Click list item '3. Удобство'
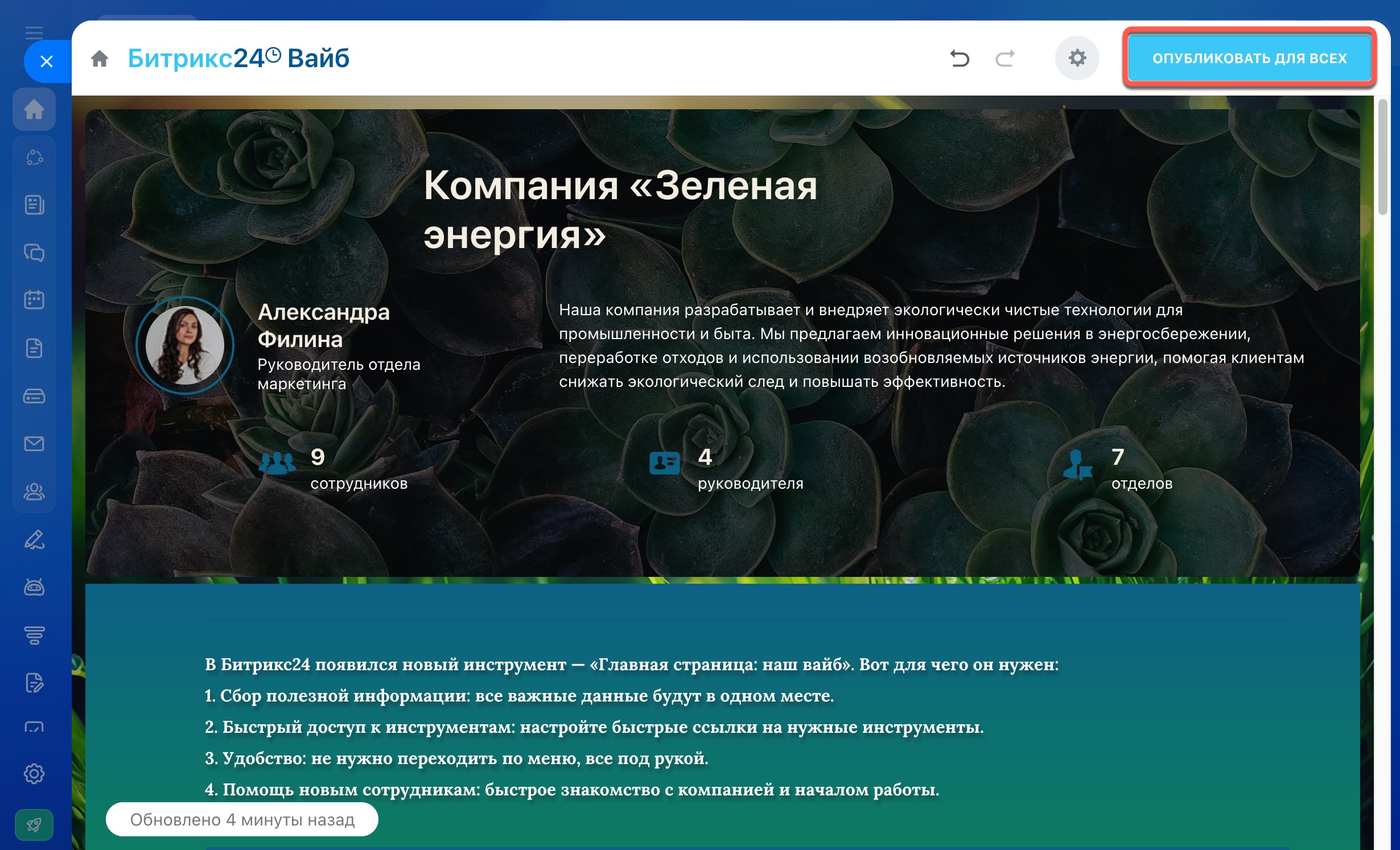The width and height of the screenshot is (1400, 850). click(x=456, y=758)
